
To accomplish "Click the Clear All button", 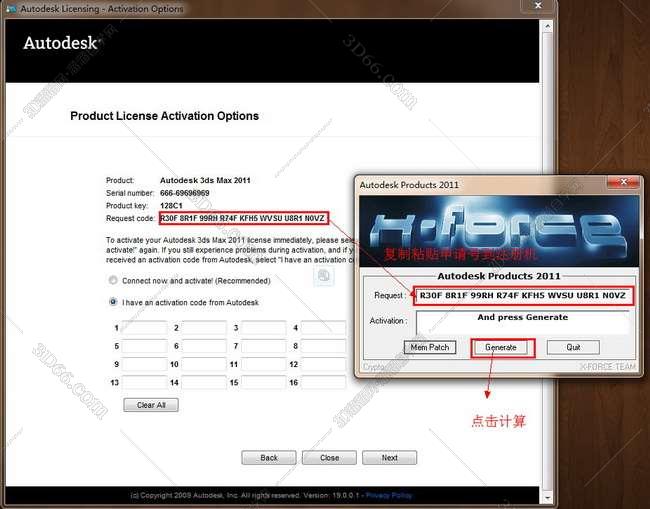I will (151, 405).
